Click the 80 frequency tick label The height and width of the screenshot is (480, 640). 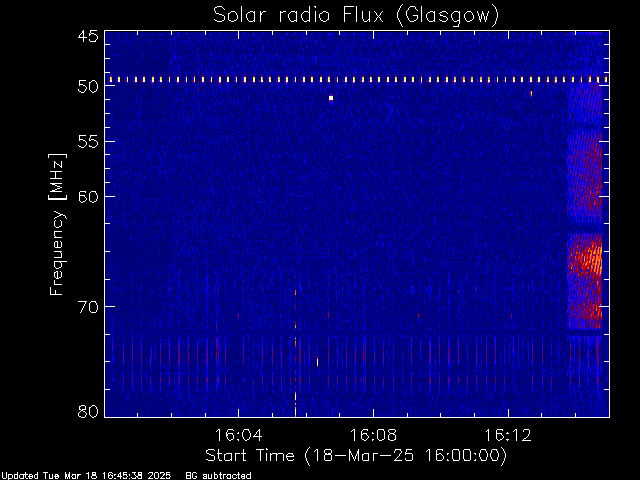(x=88, y=411)
